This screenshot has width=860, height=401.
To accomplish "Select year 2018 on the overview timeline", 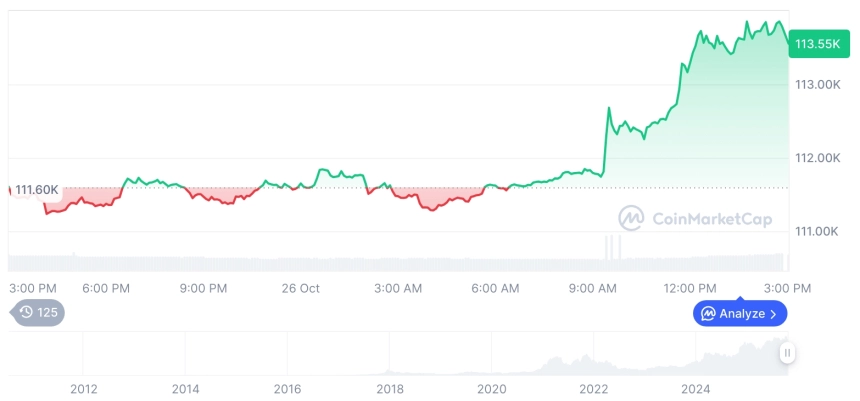I will click(389, 388).
